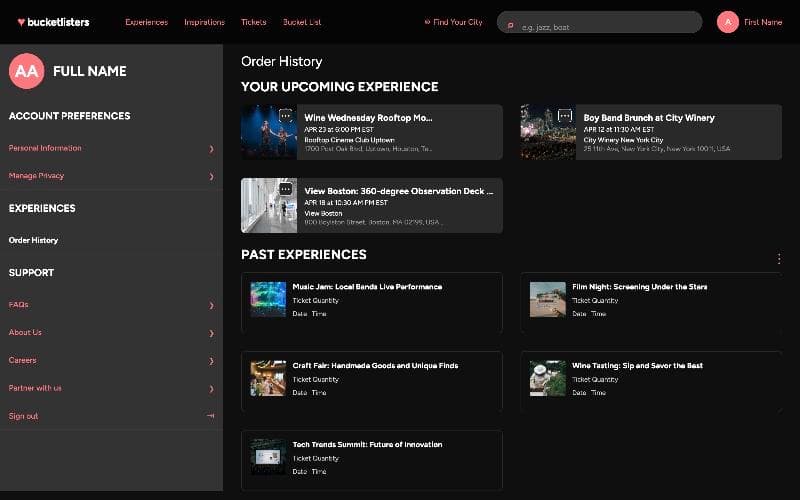Image resolution: width=800 pixels, height=500 pixels.
Task: Expand the Partner with us chevron
Action: coord(211,389)
